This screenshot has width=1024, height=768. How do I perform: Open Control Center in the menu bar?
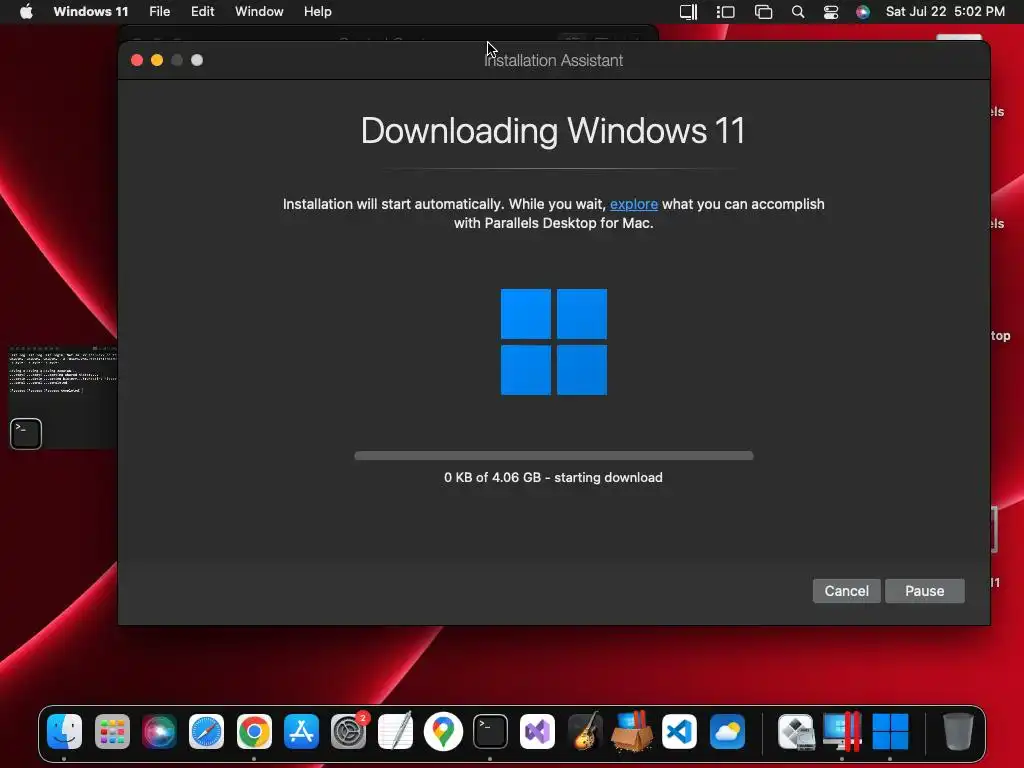pos(831,11)
